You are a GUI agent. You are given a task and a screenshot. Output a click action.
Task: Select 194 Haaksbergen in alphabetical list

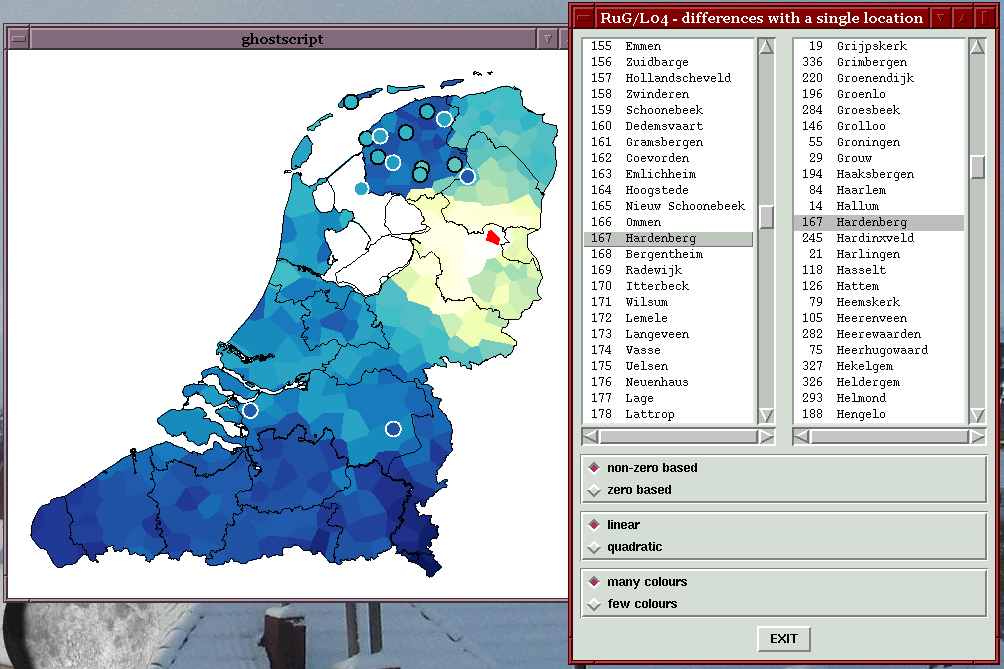tap(879, 174)
